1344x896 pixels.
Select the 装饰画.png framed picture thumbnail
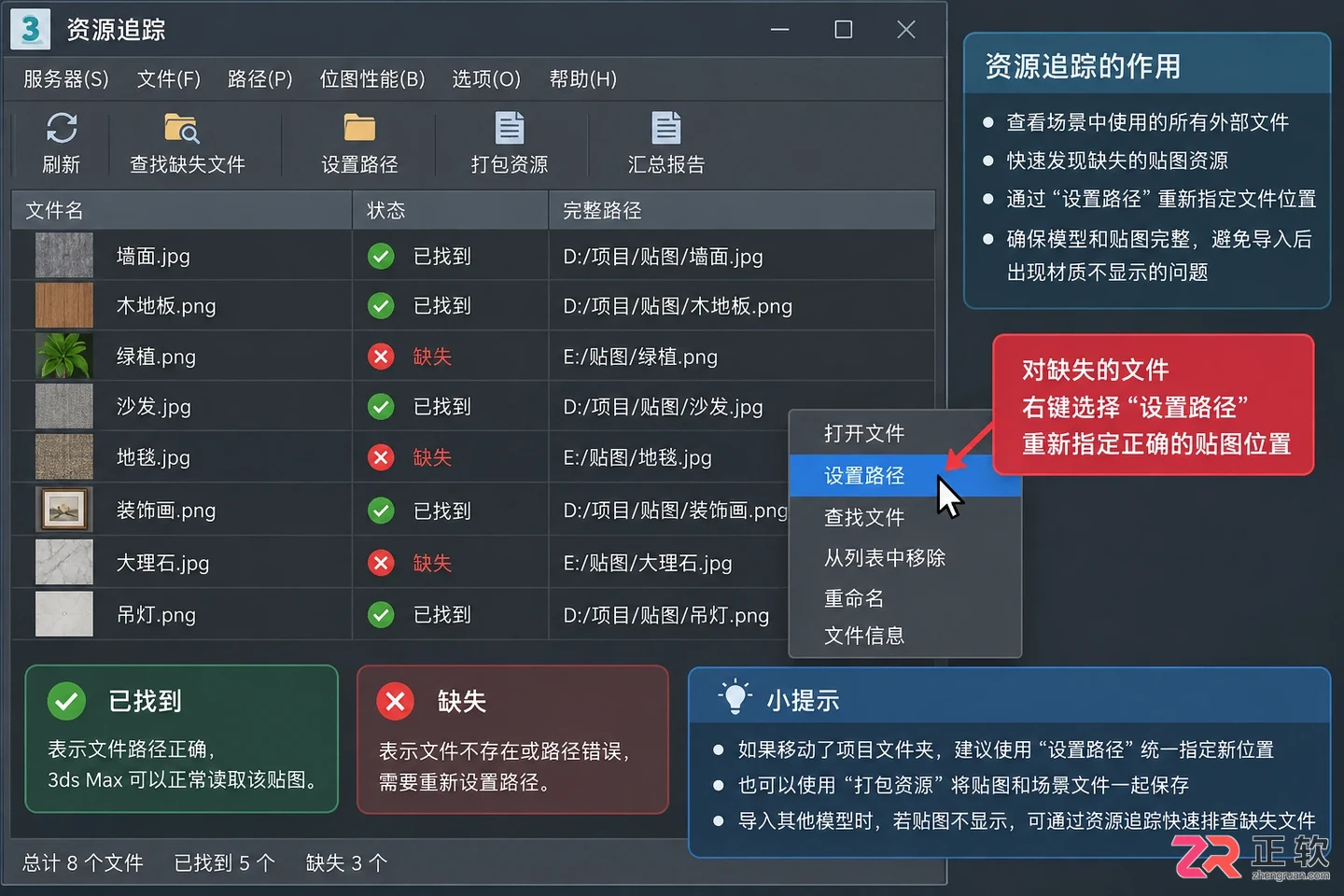(x=64, y=510)
